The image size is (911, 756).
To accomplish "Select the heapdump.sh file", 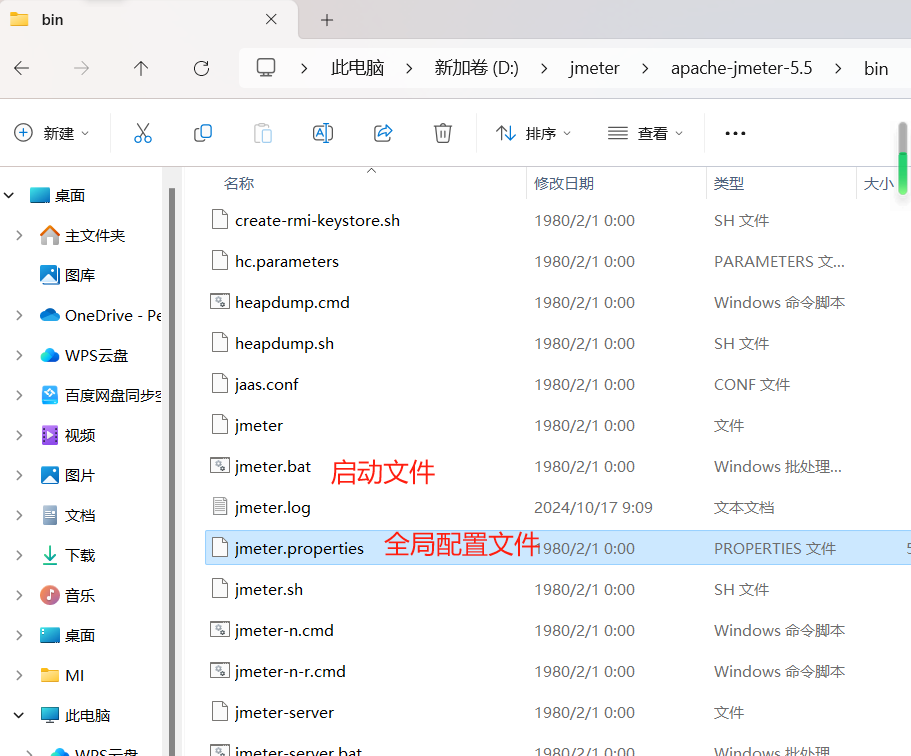I will point(284,343).
